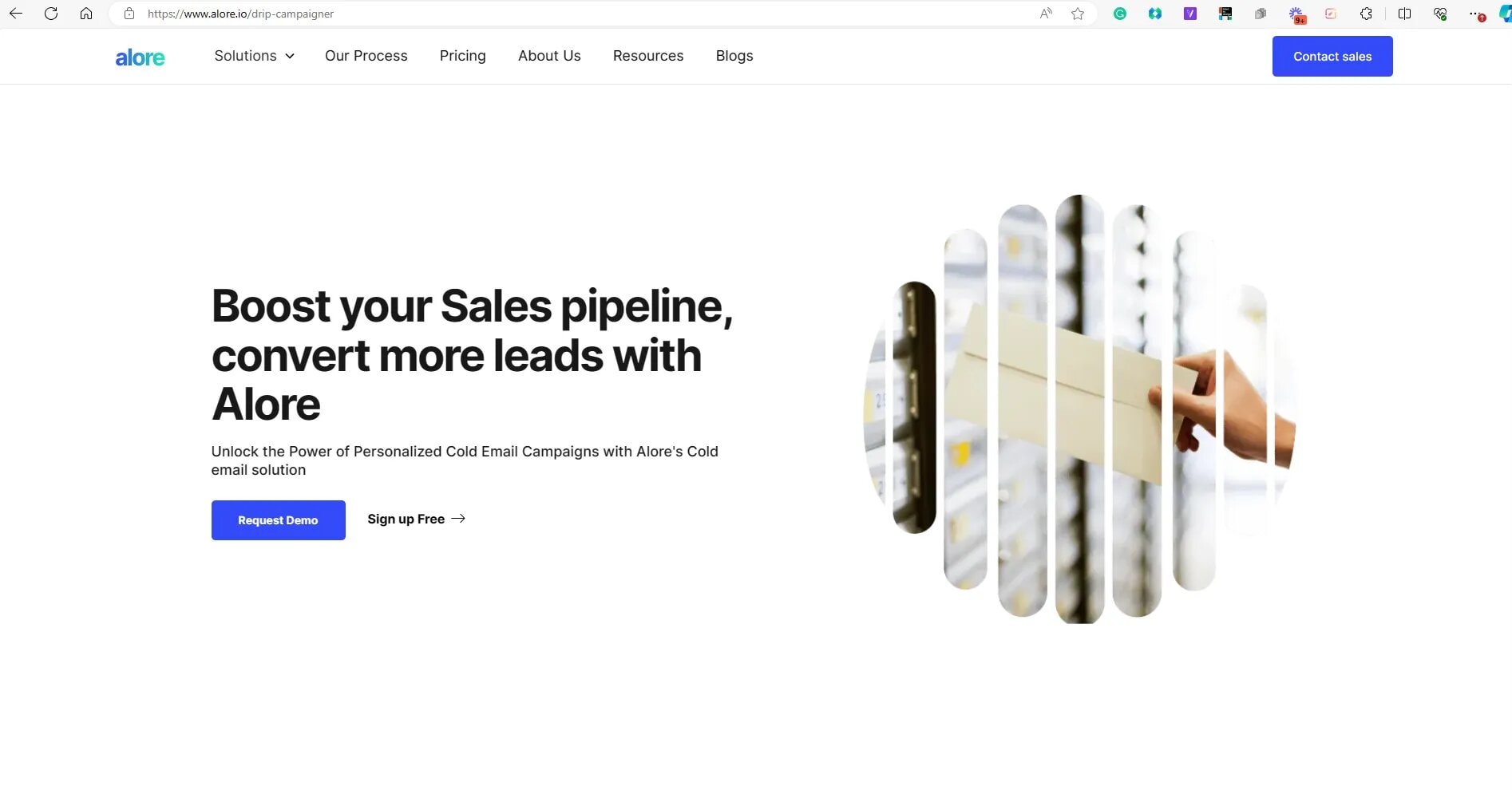Image resolution: width=1512 pixels, height=790 pixels.
Task: Follow the Sign up Free link
Action: point(416,519)
